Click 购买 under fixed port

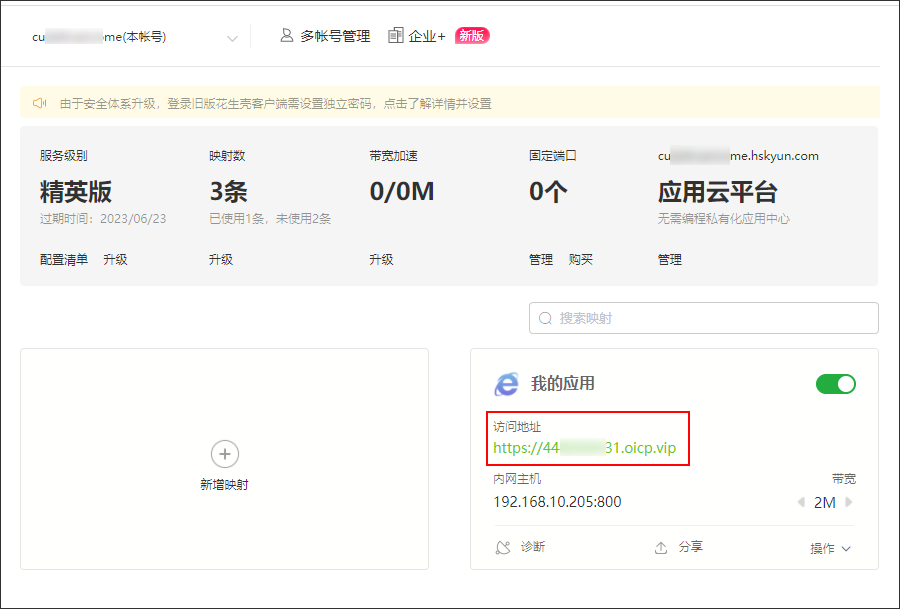click(581, 259)
